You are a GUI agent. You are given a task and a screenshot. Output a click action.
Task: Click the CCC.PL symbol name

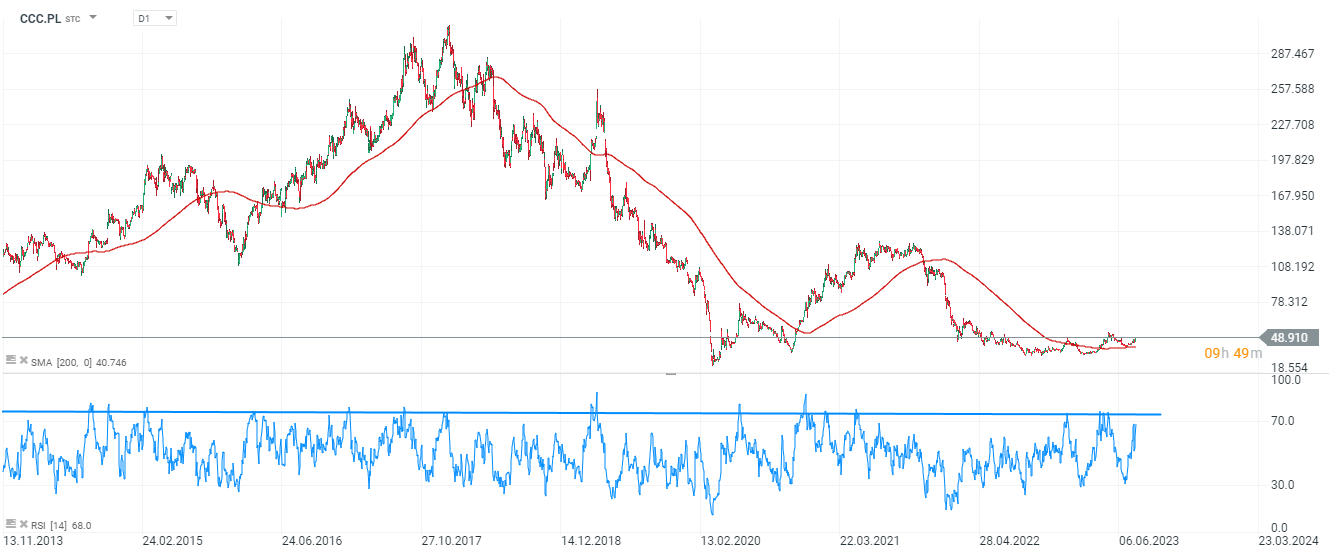tap(40, 18)
